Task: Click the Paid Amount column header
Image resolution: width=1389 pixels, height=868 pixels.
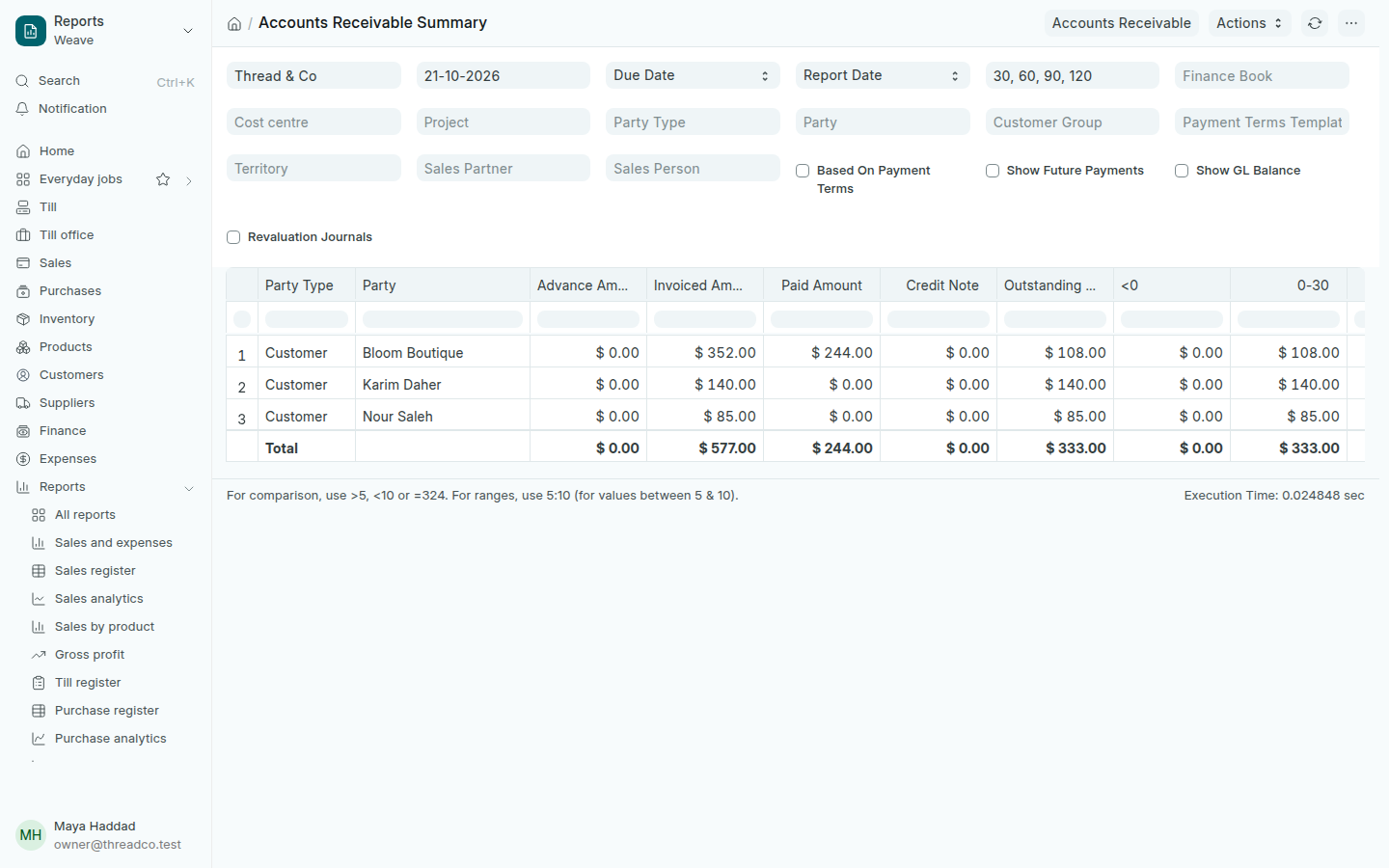Action: pos(821,285)
